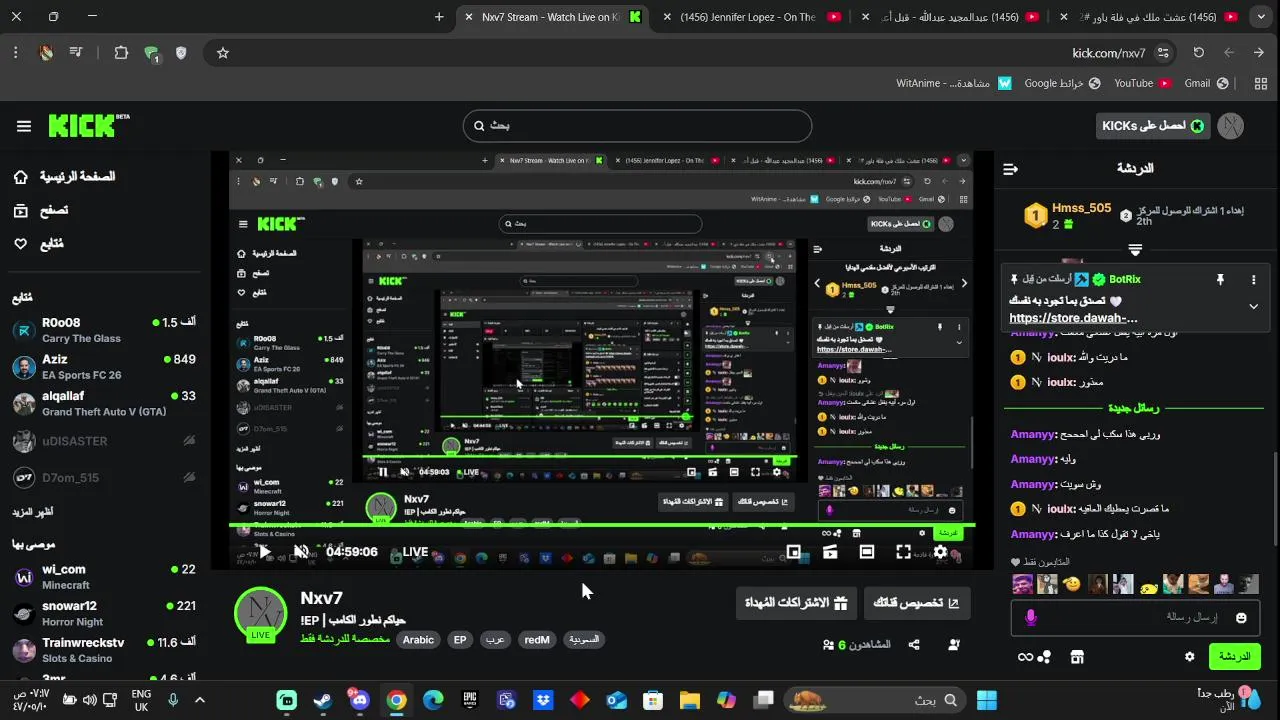Image resolution: width=1280 pixels, height=720 pixels.
Task: Toggle theater mode in player controls
Action: [867, 551]
